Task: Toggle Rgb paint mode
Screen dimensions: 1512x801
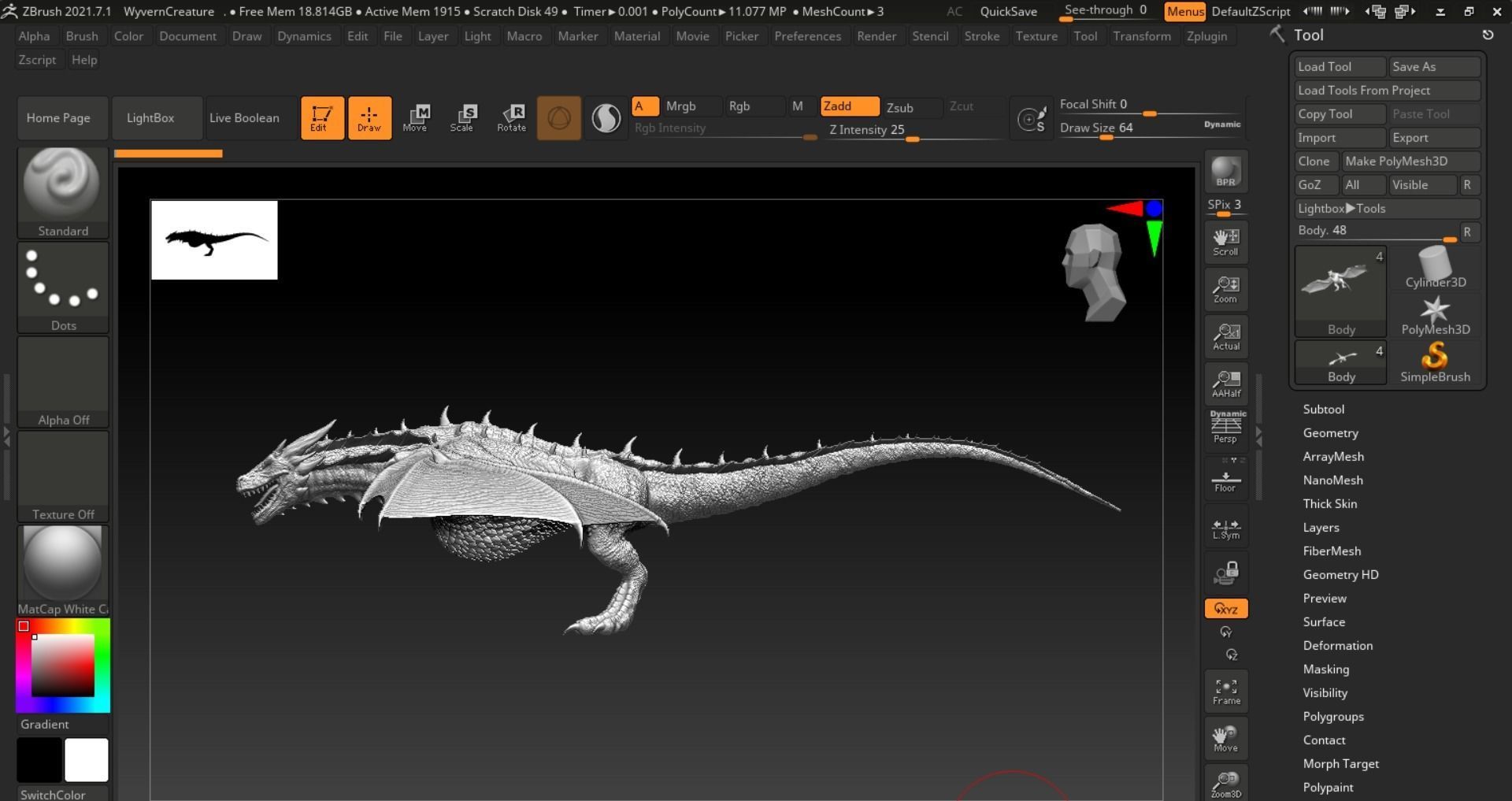Action: tap(754, 106)
